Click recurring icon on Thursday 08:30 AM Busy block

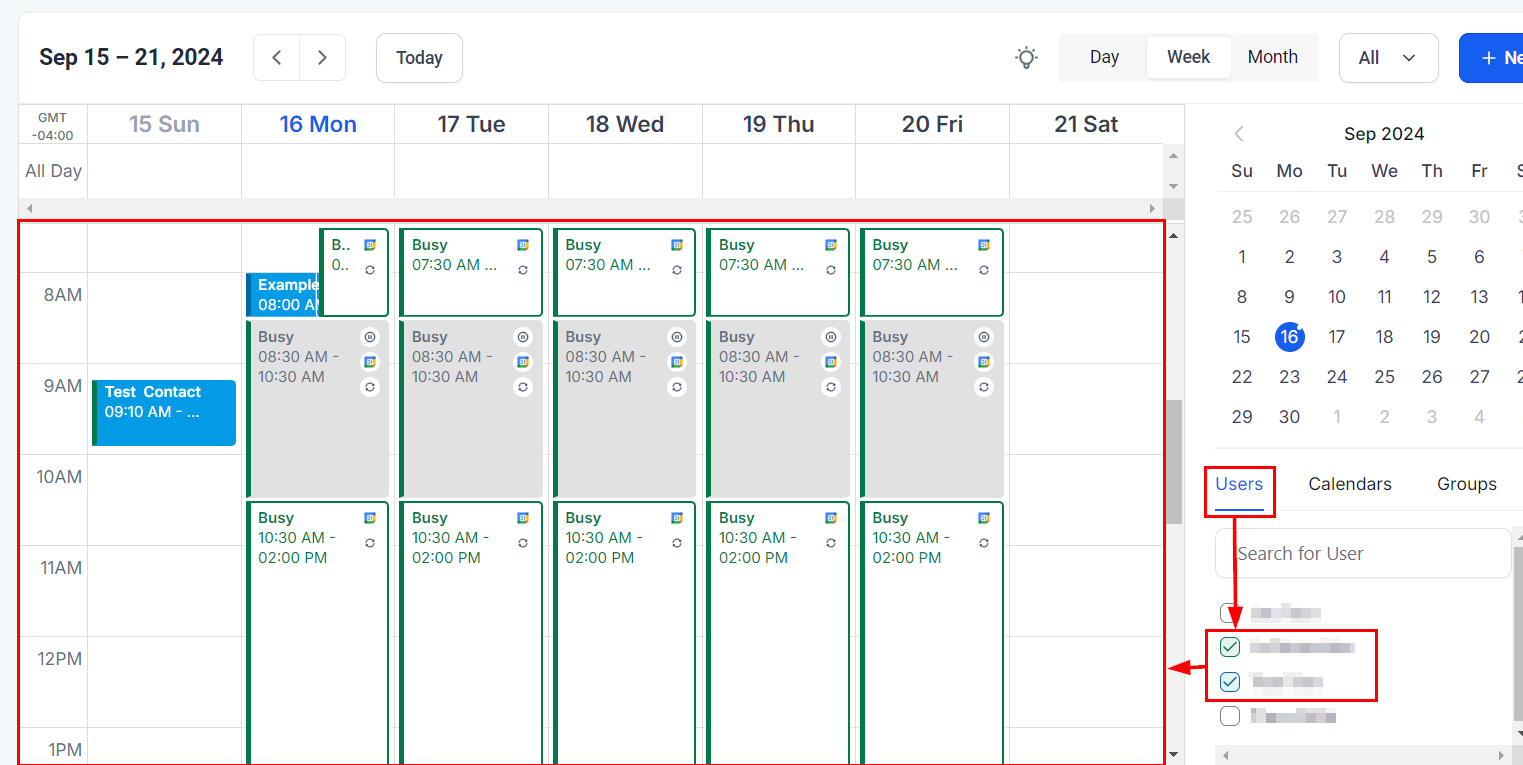[830, 387]
